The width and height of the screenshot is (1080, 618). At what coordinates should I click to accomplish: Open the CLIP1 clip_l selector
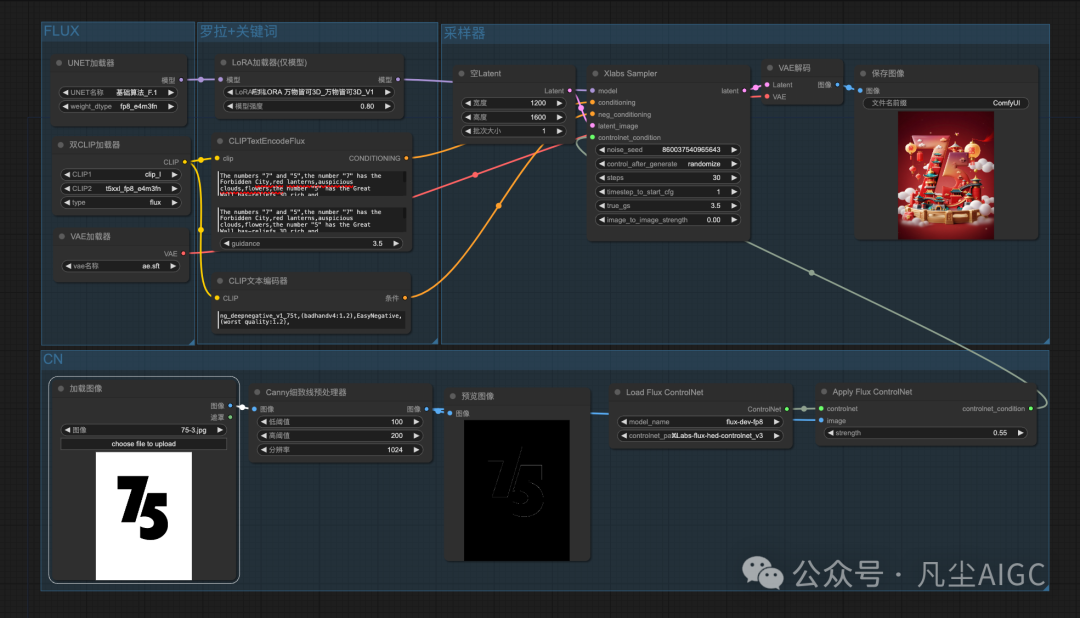point(121,174)
